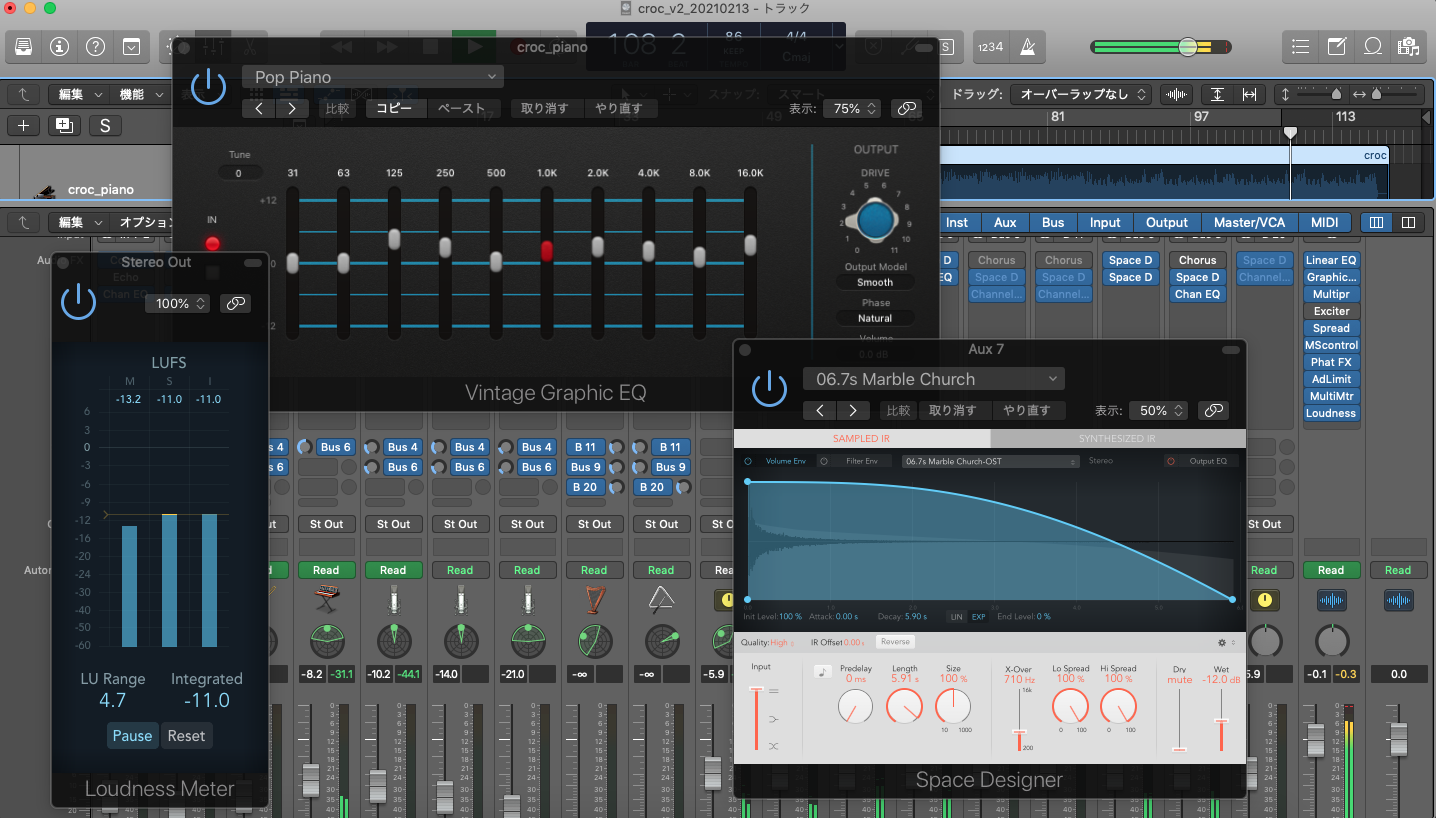Click the metronome icon
Image resolution: width=1436 pixels, height=818 pixels.
(1027, 46)
